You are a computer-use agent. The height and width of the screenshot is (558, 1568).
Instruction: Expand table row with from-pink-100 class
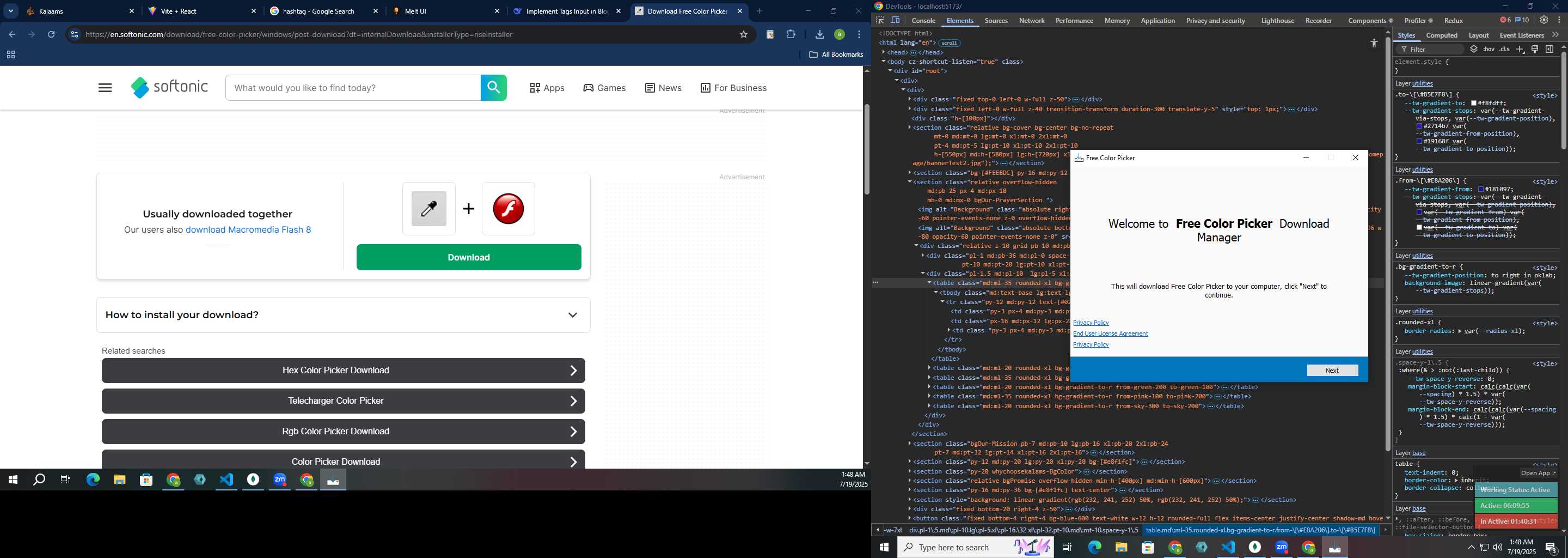pos(930,397)
